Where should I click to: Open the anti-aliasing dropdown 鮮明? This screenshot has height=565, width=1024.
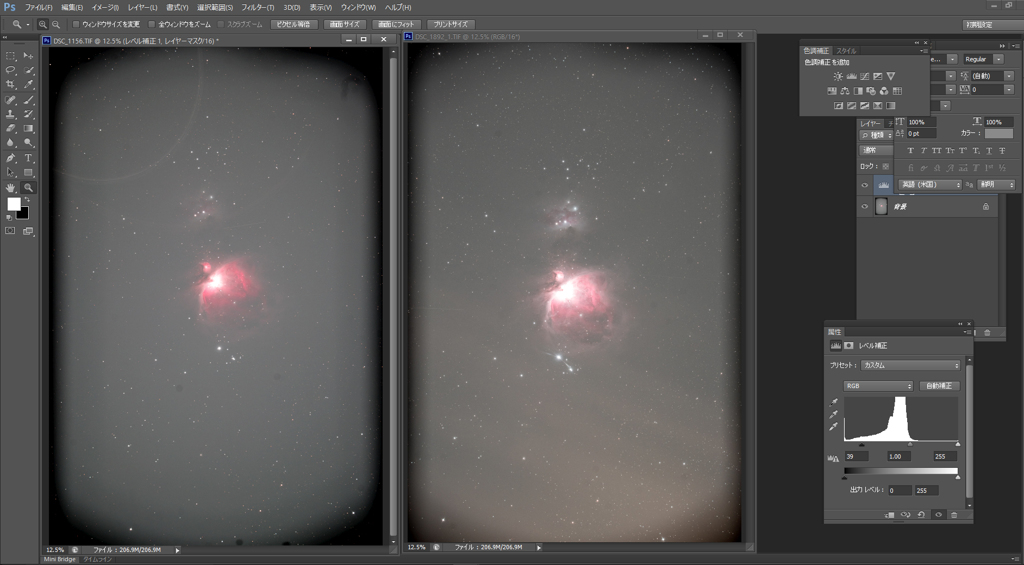pos(996,185)
